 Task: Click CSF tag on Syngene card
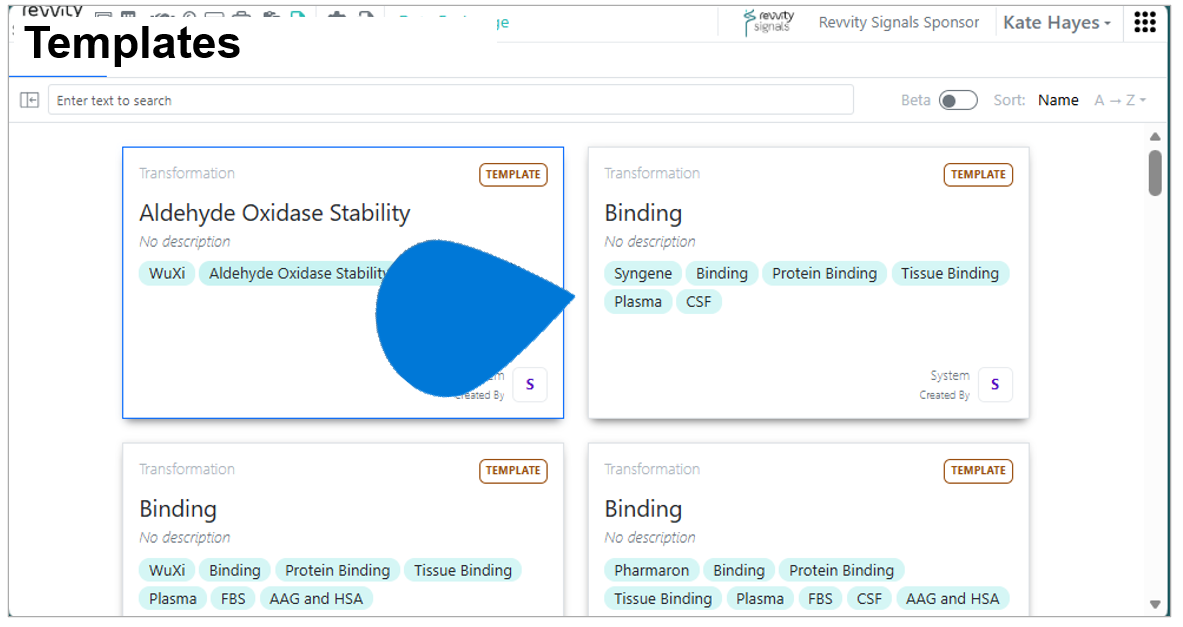point(699,302)
